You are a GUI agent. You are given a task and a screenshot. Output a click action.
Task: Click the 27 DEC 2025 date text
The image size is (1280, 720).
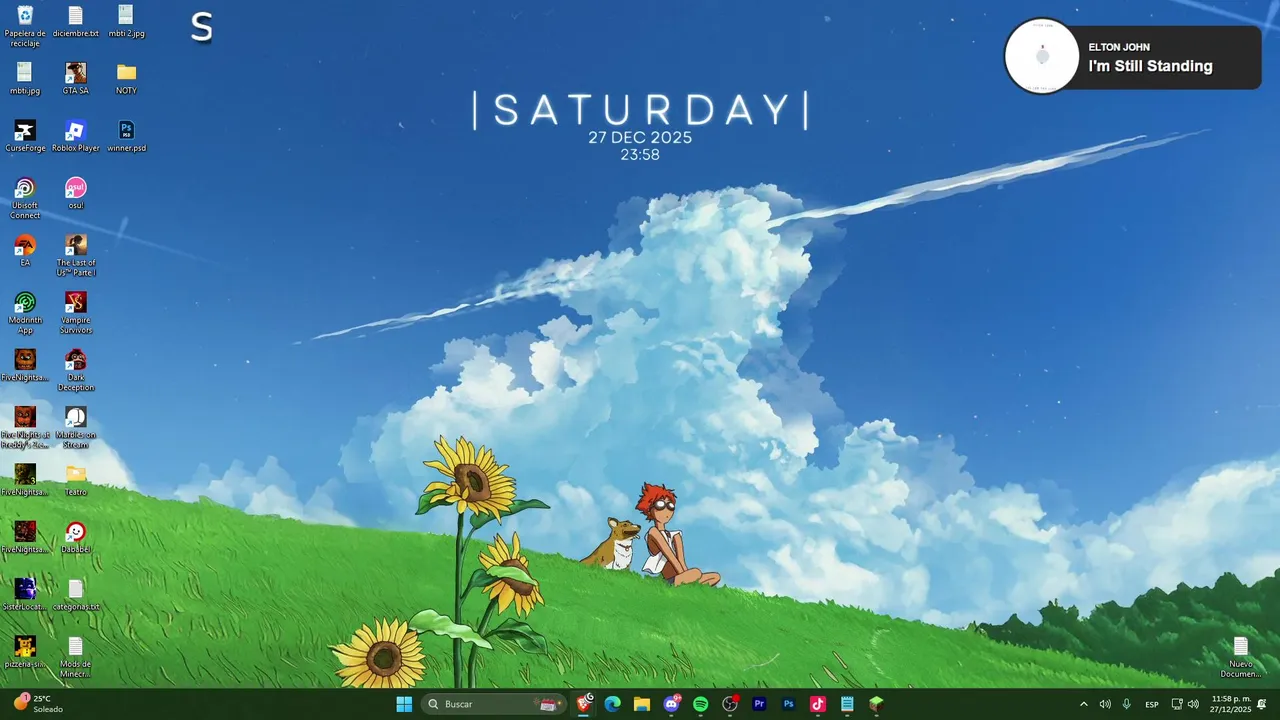(640, 137)
